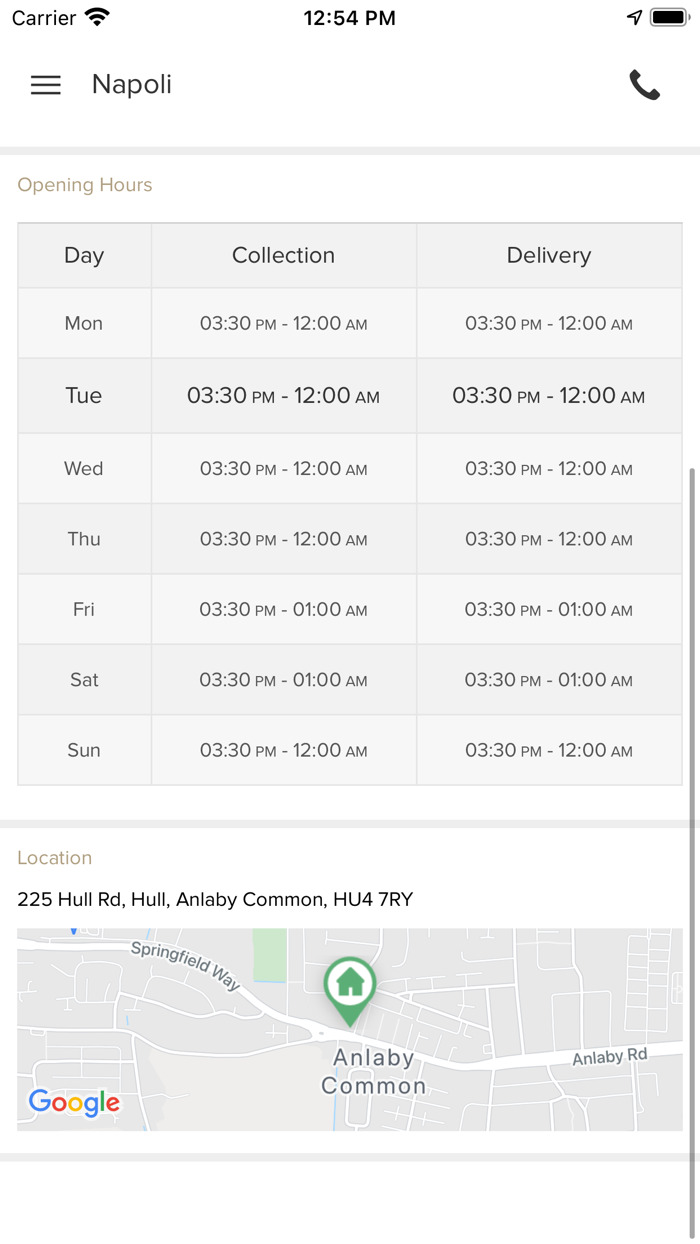
Task: Tap Saturday's delivery hours cell
Action: [x=549, y=680]
